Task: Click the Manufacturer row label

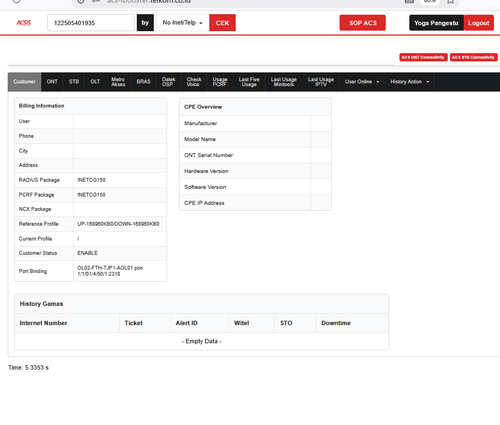Action: pyautogui.click(x=200, y=123)
